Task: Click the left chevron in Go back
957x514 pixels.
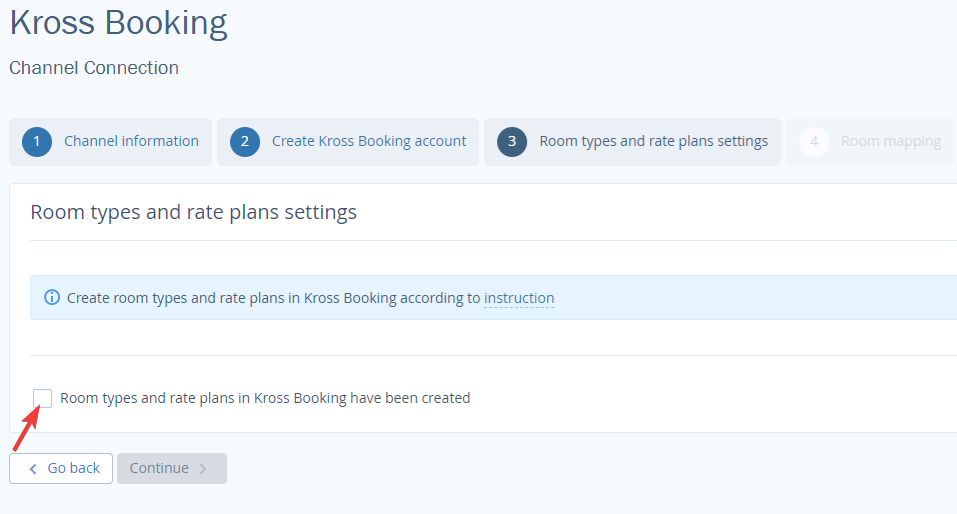Action: [33, 469]
